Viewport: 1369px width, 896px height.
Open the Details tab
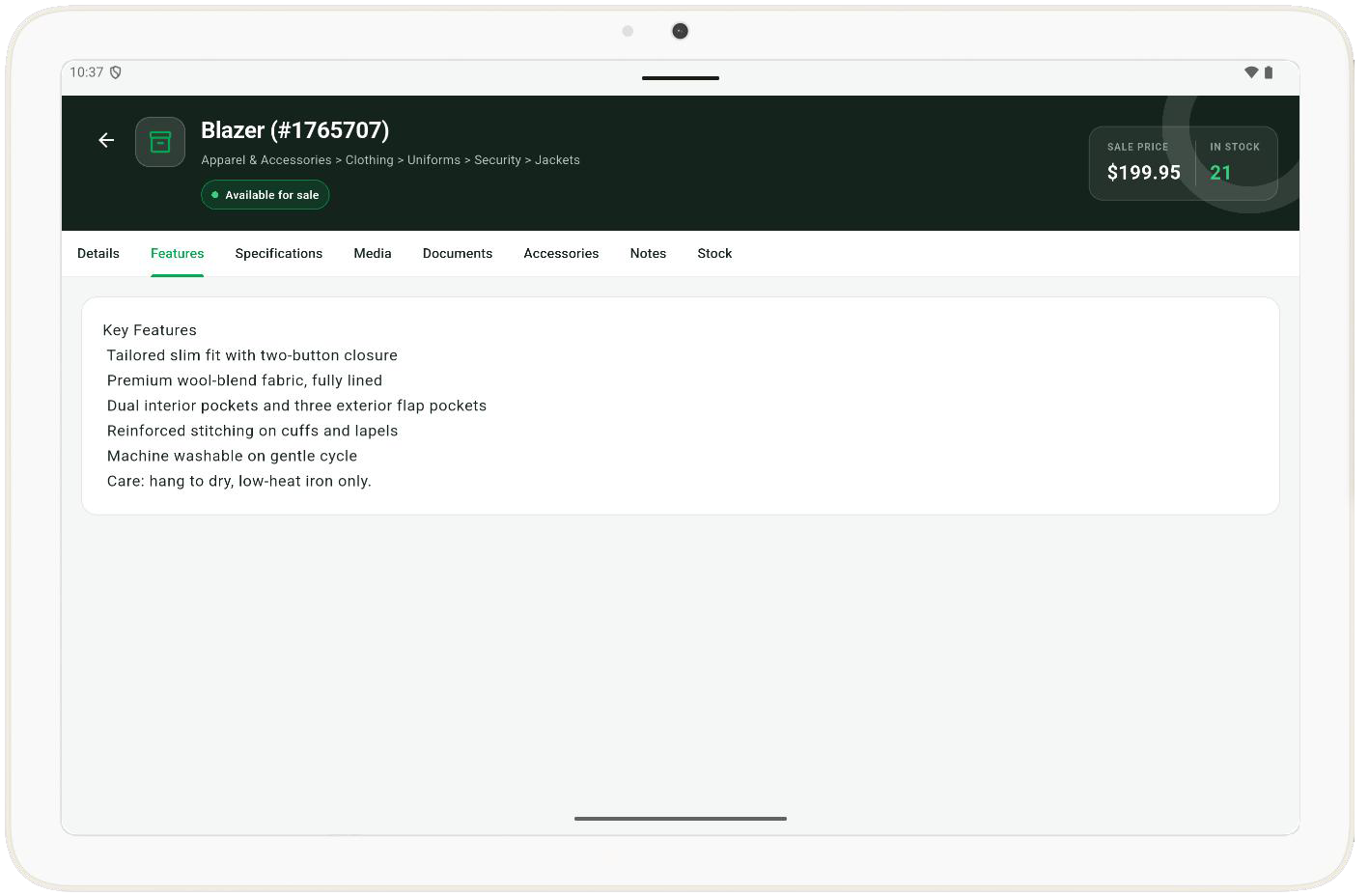[x=98, y=254]
